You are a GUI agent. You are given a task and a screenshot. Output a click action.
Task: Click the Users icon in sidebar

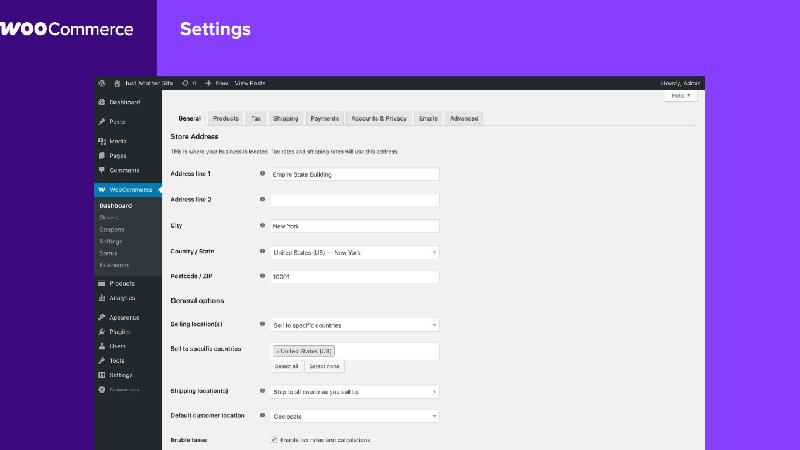coord(102,346)
